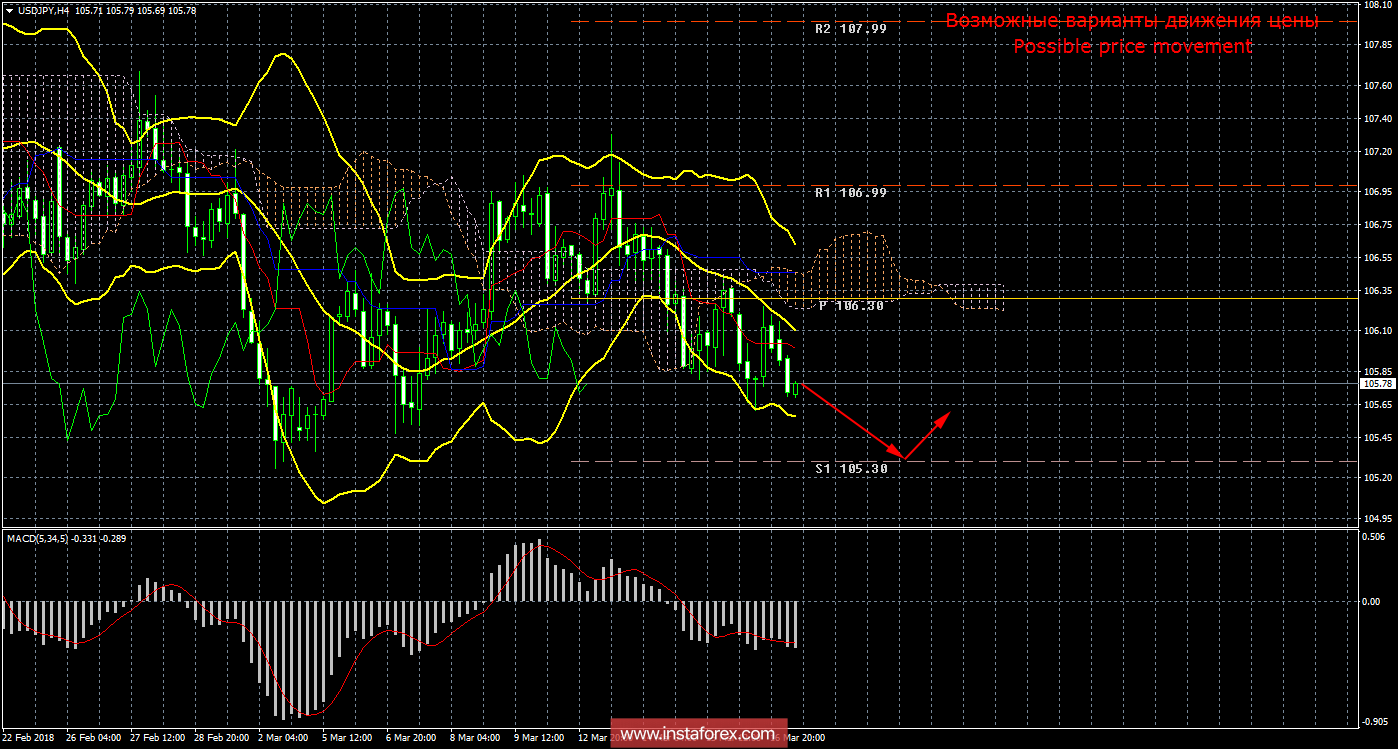Click the Russian red heading text
1398x749 pixels.
[x=1132, y=21]
